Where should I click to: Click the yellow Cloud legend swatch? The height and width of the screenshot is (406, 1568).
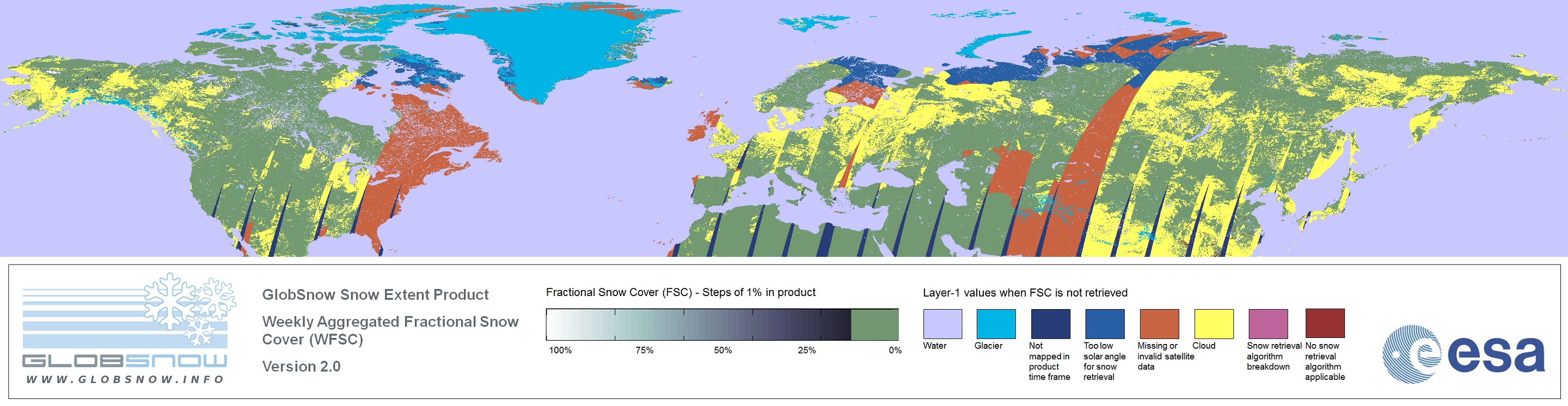point(1214,324)
